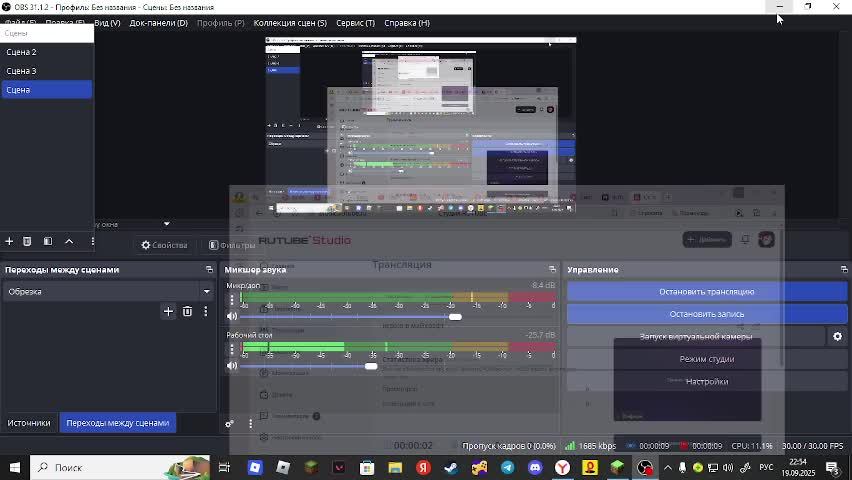This screenshot has height=480, width=852.
Task: Add a transition with plus icon
Action: pos(168,311)
